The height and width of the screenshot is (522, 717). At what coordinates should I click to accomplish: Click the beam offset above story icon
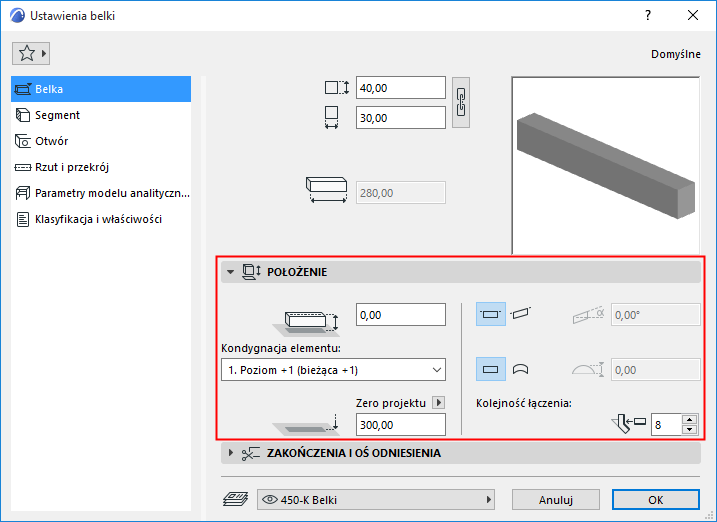(x=306, y=322)
